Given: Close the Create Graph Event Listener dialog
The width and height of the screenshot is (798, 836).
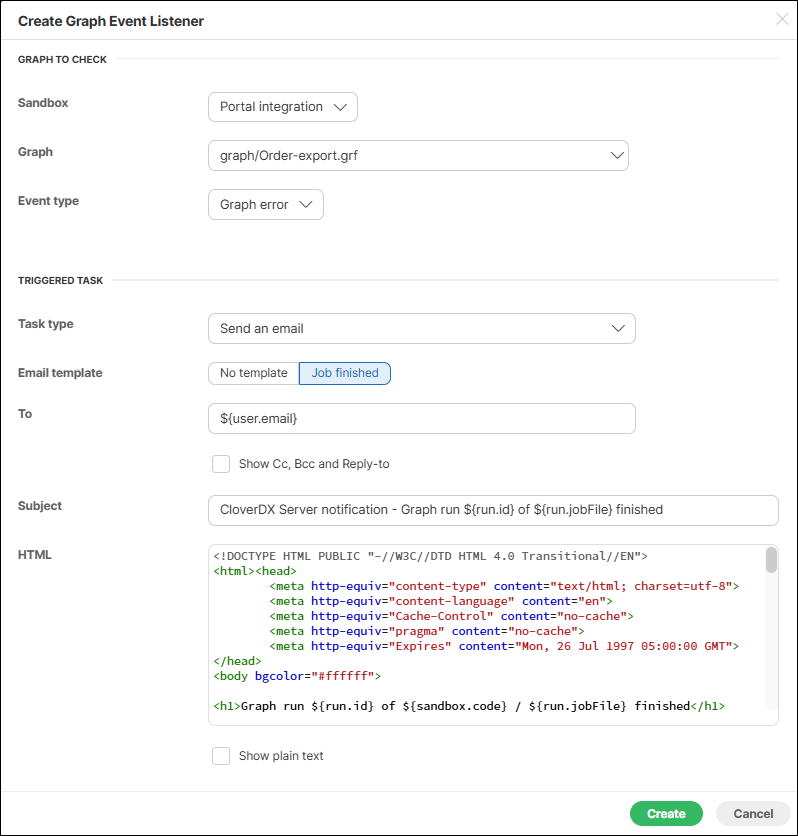Looking at the screenshot, I should click(x=782, y=20).
